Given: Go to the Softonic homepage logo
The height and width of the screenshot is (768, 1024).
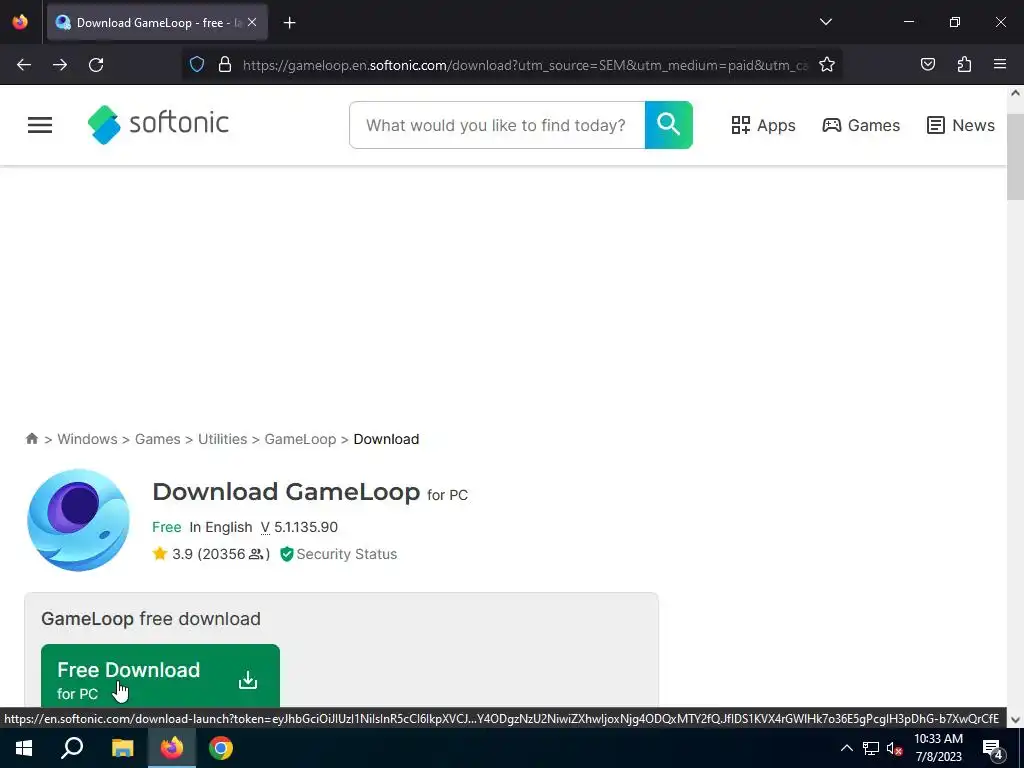Looking at the screenshot, I should [x=158, y=124].
